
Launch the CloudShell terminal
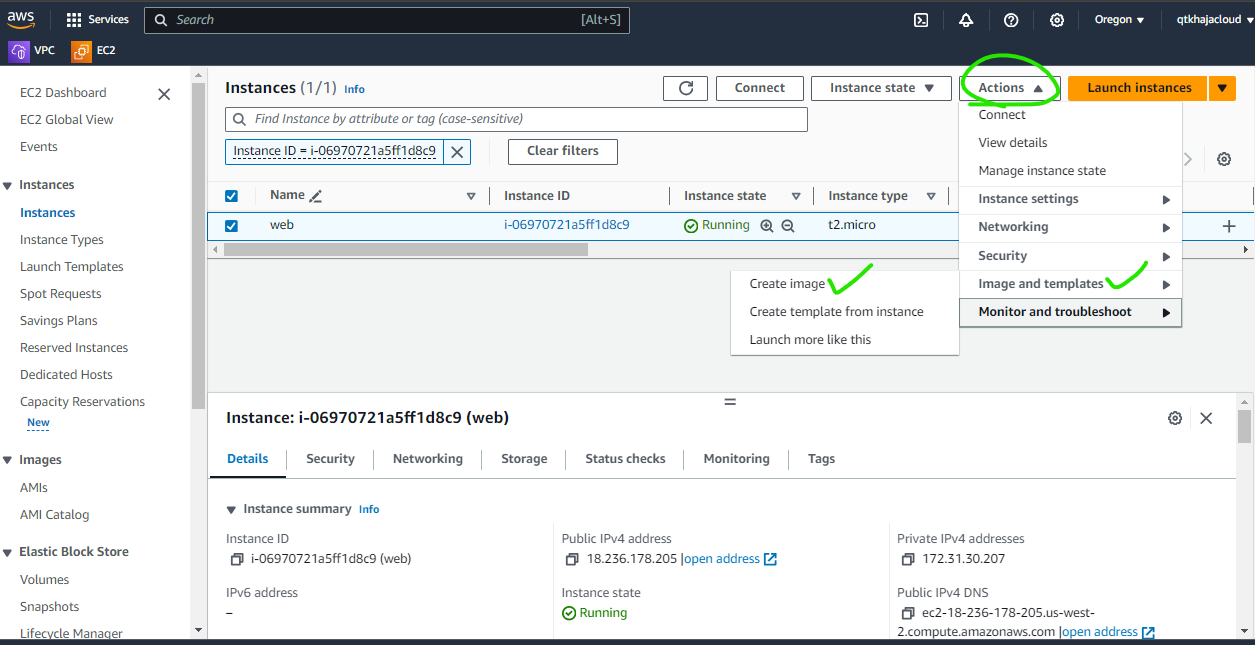point(920,19)
